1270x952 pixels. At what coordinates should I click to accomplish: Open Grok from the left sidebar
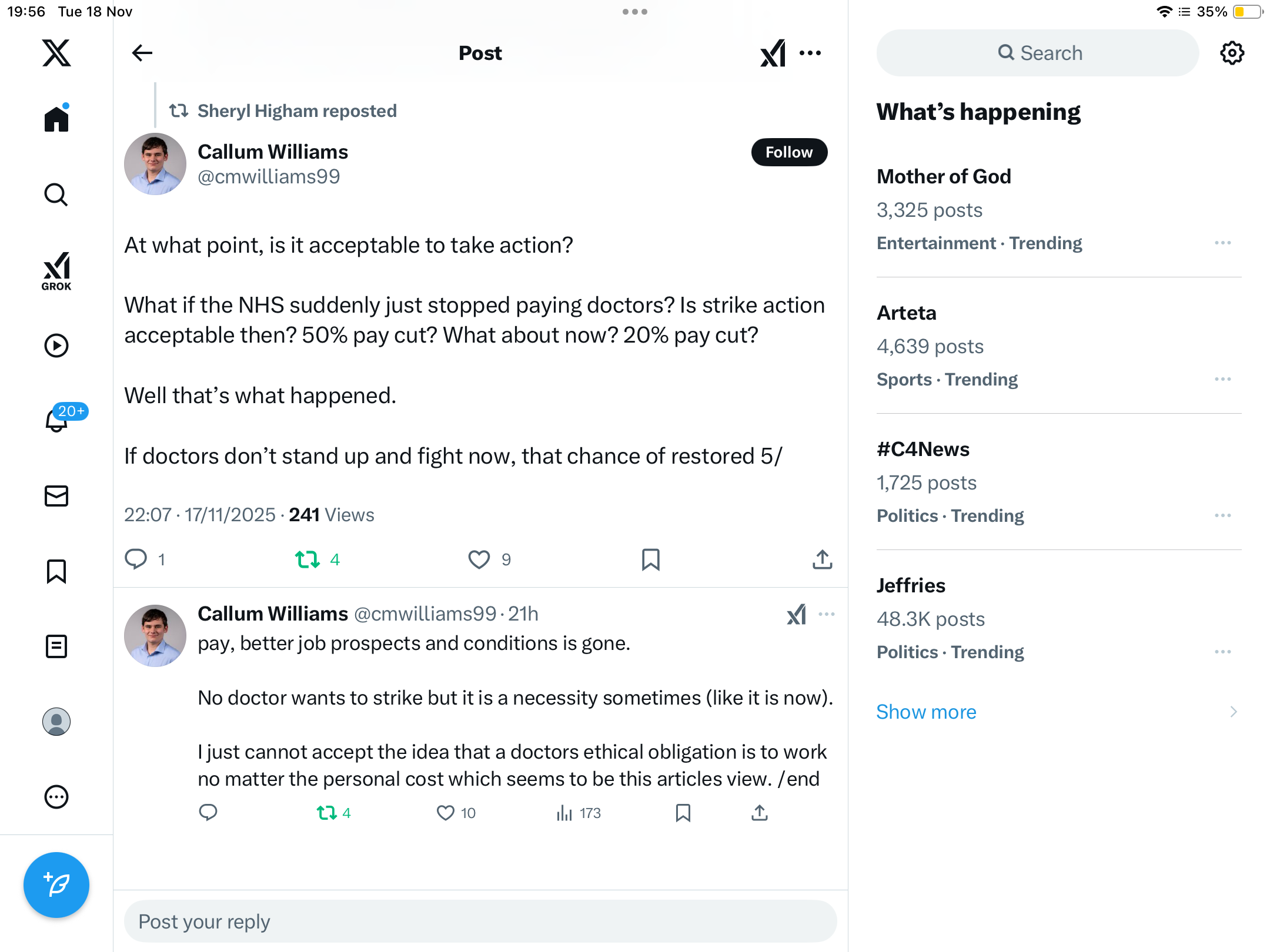pyautogui.click(x=56, y=271)
